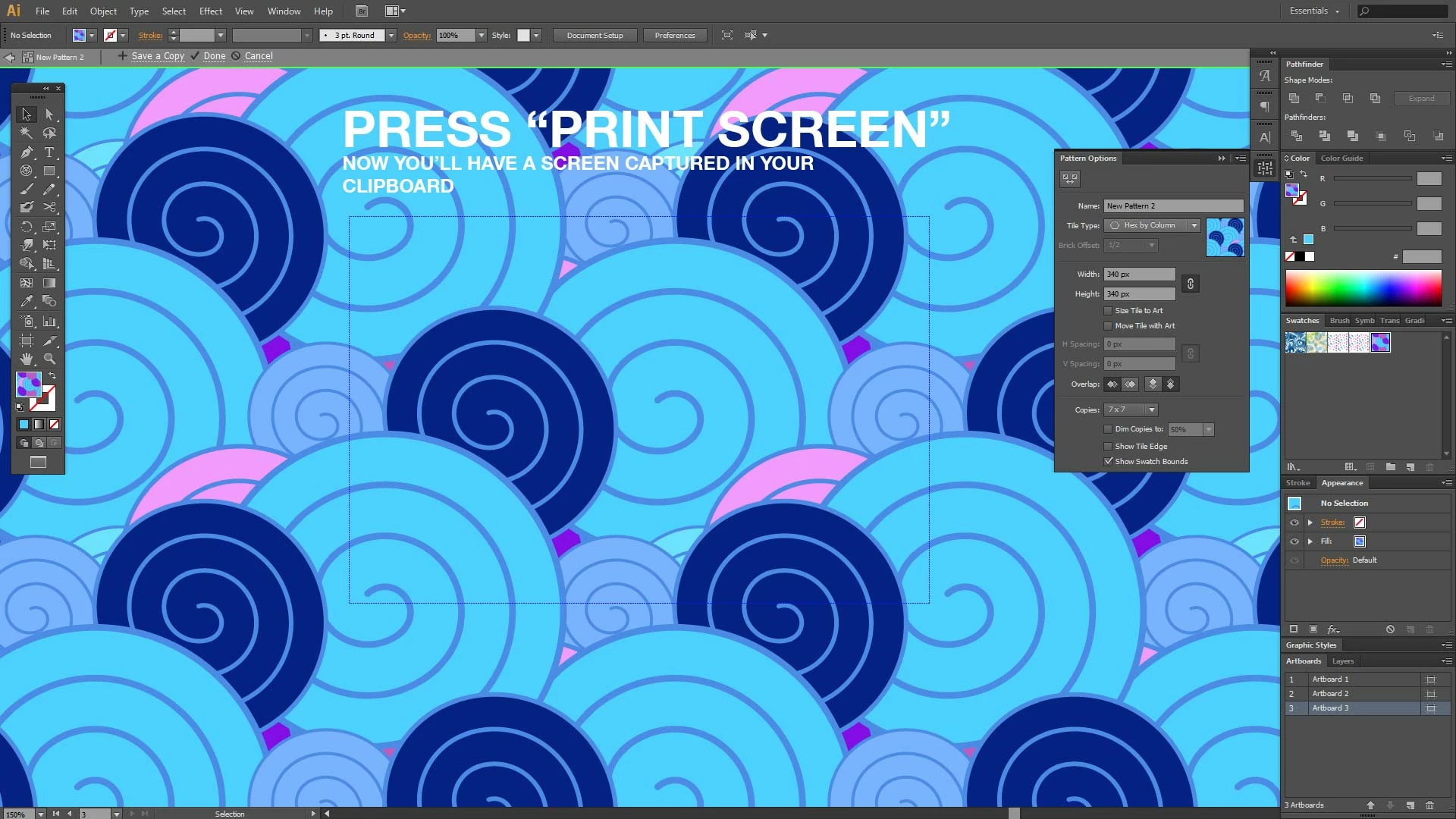Expand the Stroke row in Appearance
The width and height of the screenshot is (1456, 819).
1310,522
